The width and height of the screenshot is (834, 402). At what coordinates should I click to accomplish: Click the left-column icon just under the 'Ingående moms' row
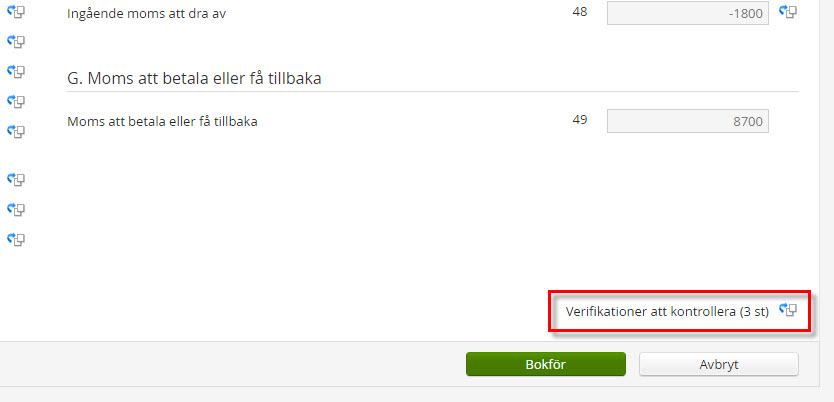(16, 41)
